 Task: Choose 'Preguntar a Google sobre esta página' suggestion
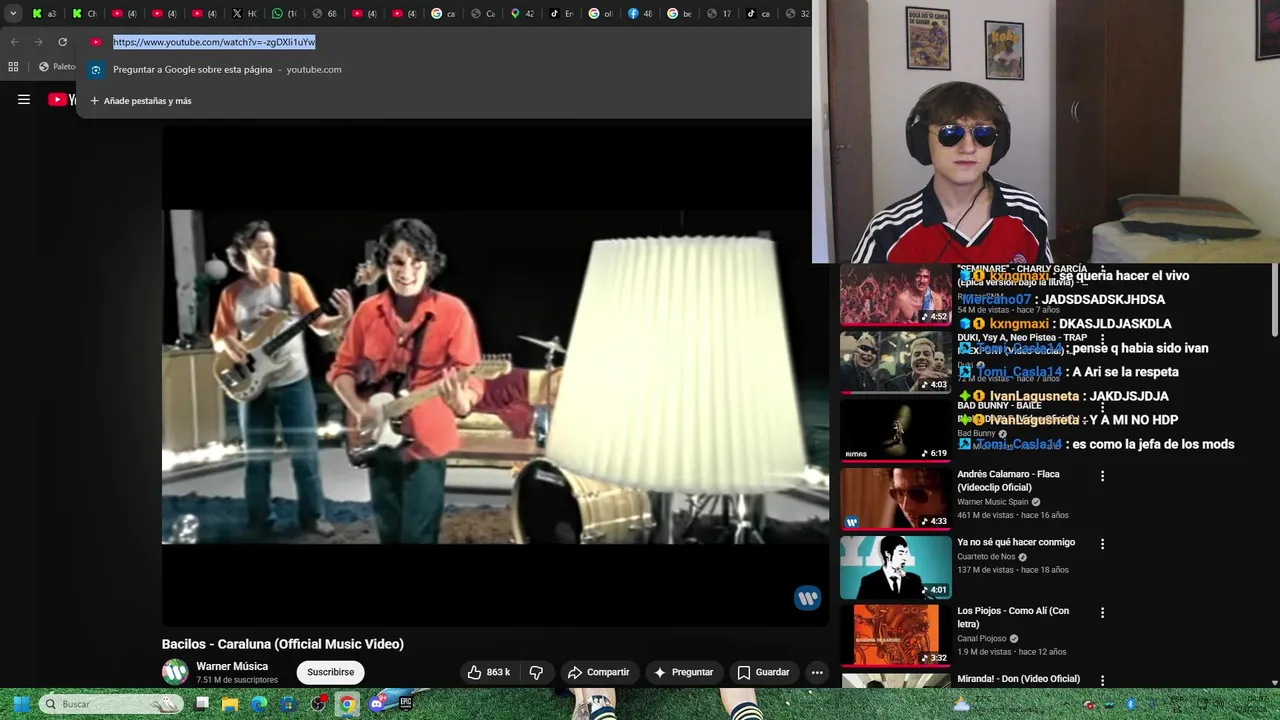445,69
